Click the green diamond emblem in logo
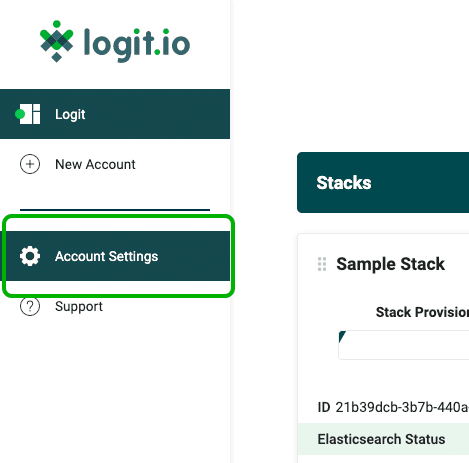Image resolution: width=469 pixels, height=463 pixels. (x=57, y=41)
